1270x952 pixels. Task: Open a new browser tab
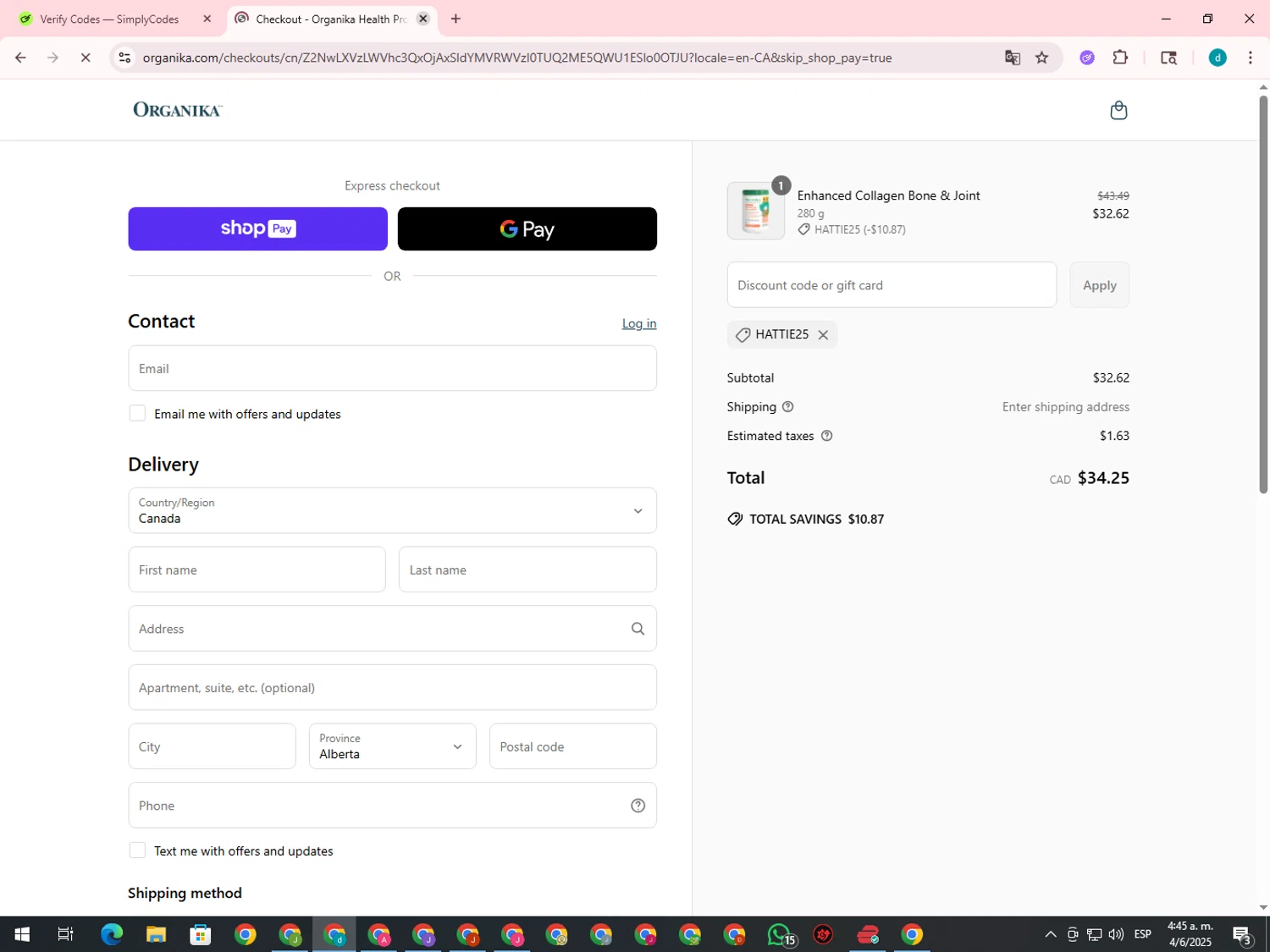pos(456,19)
